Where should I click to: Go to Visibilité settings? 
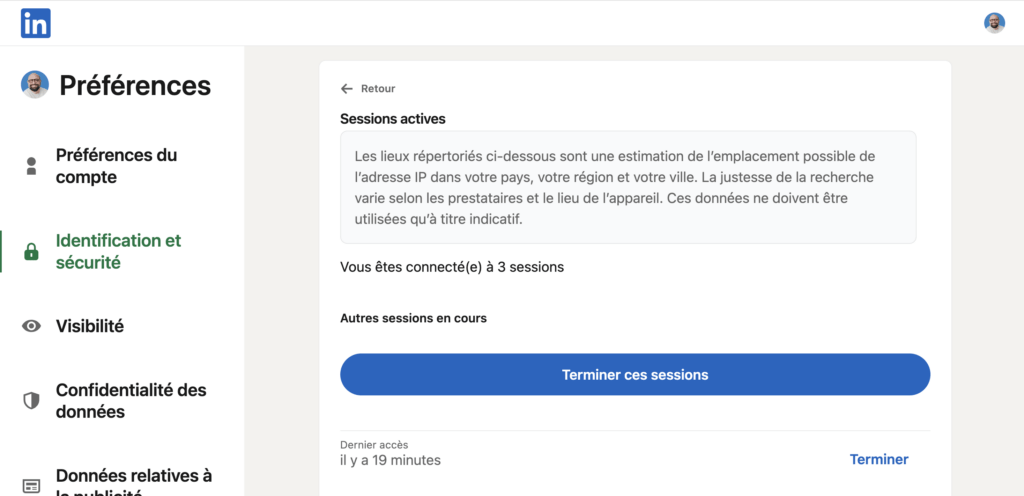click(90, 326)
